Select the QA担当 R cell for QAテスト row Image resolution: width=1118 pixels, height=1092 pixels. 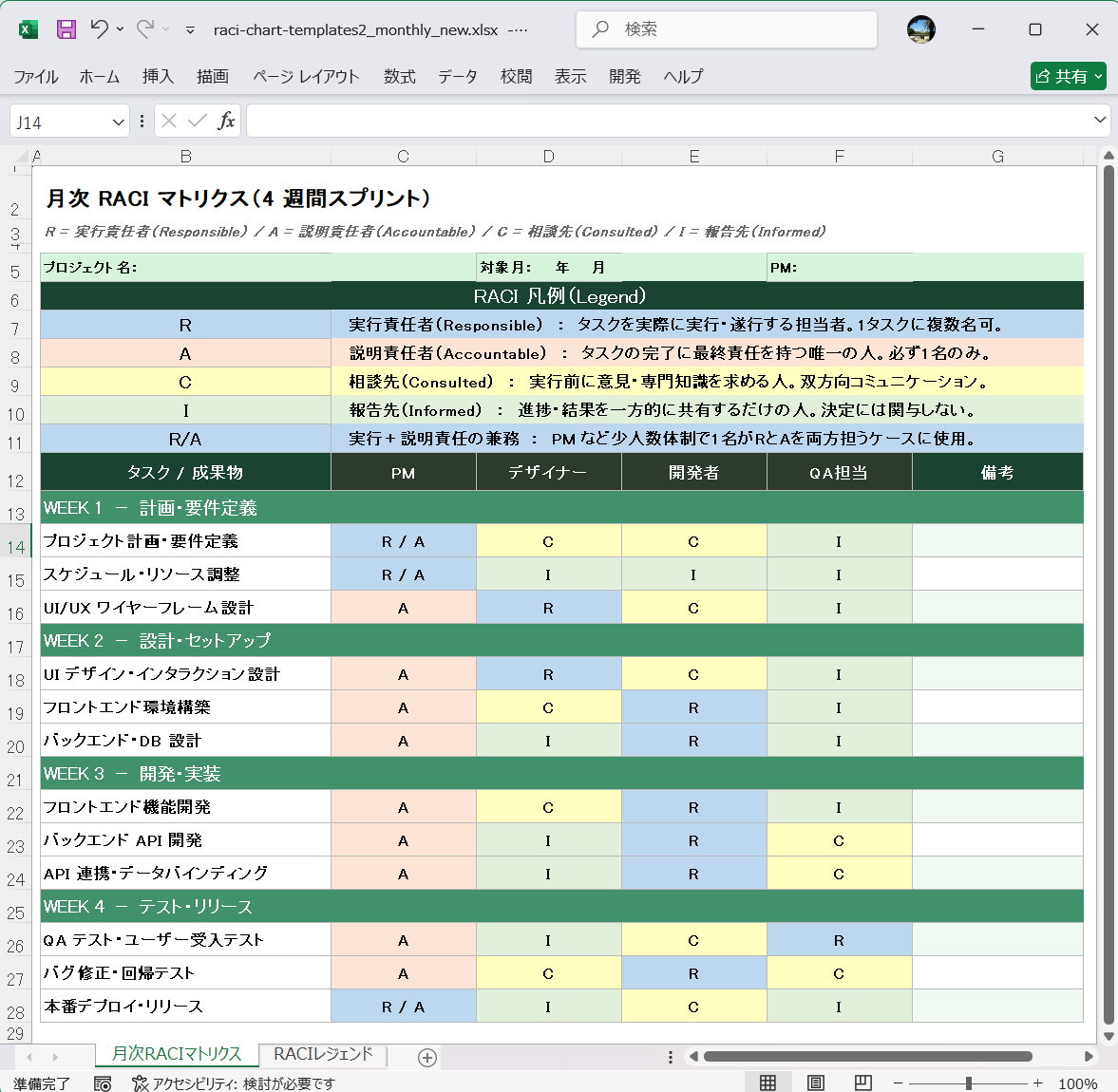(x=840, y=939)
